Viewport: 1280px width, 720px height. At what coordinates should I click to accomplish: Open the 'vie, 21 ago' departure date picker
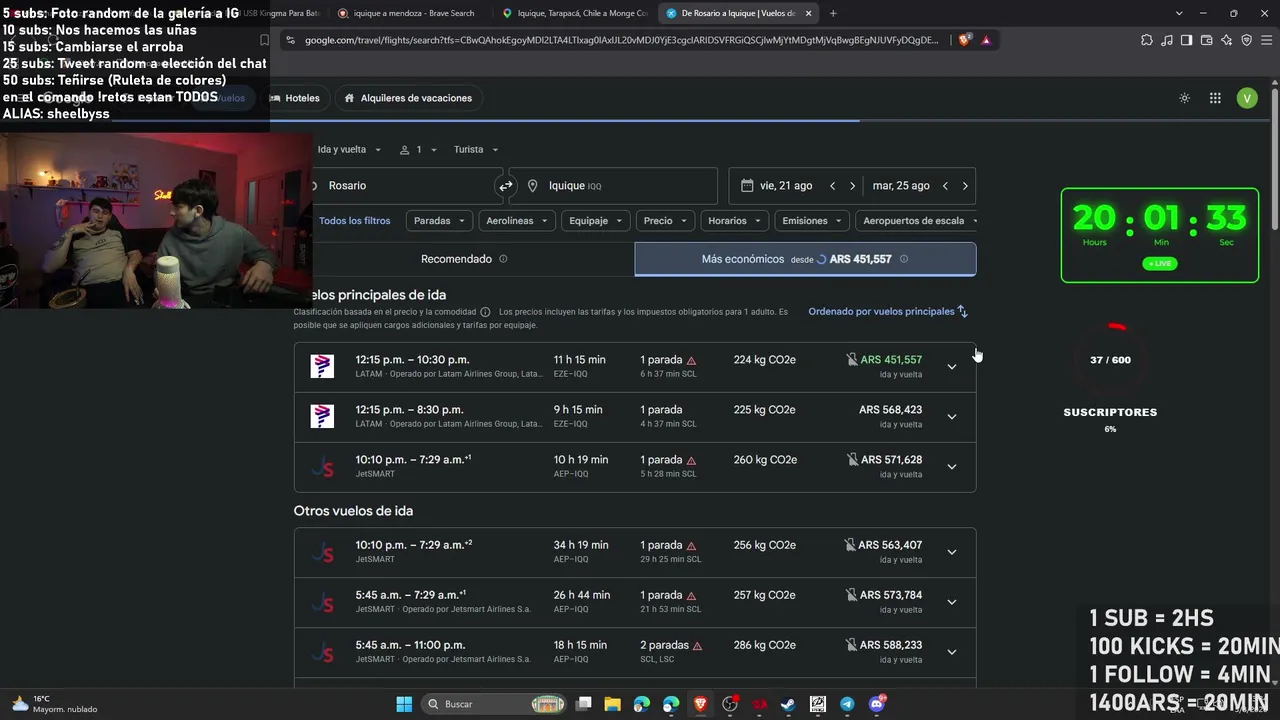tap(787, 186)
